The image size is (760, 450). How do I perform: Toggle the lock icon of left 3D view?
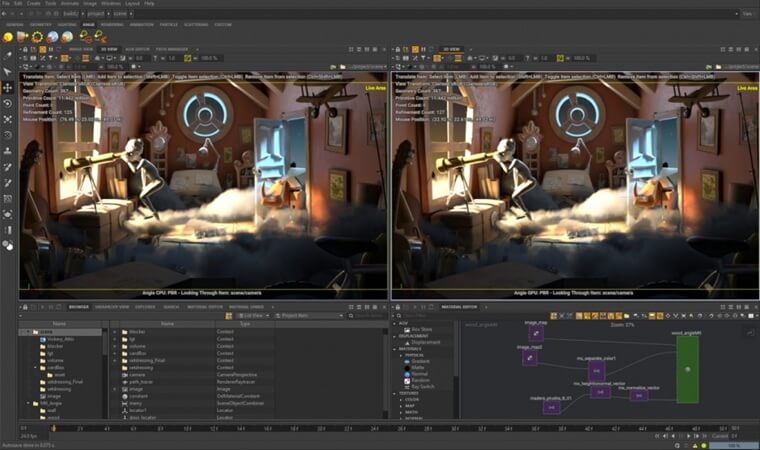pos(25,49)
